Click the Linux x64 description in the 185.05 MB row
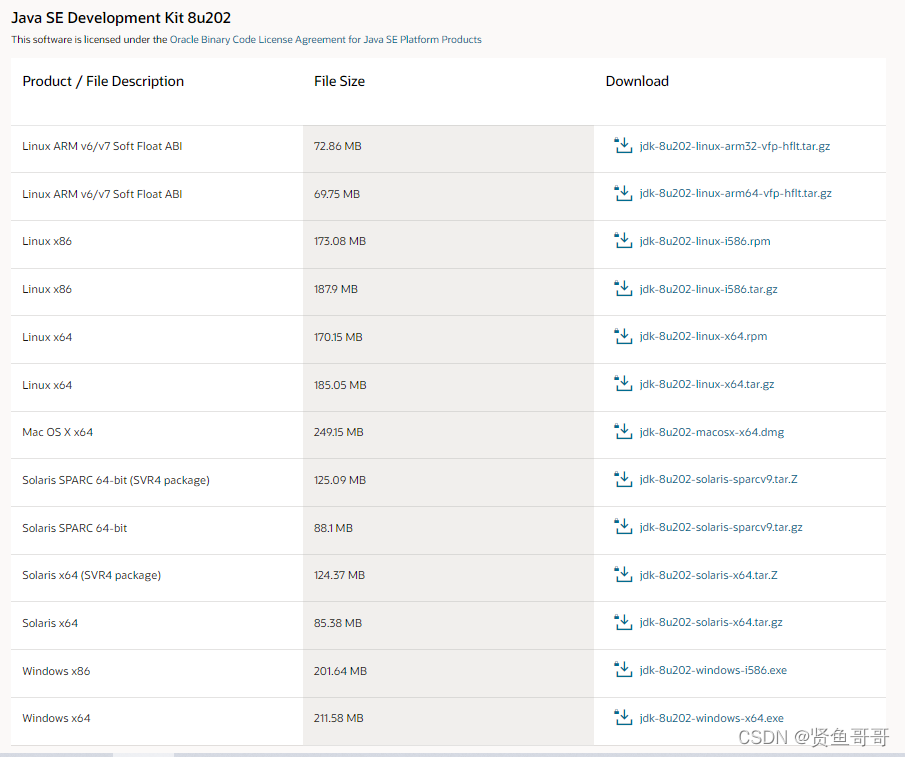This screenshot has height=757, width=905. tap(47, 385)
